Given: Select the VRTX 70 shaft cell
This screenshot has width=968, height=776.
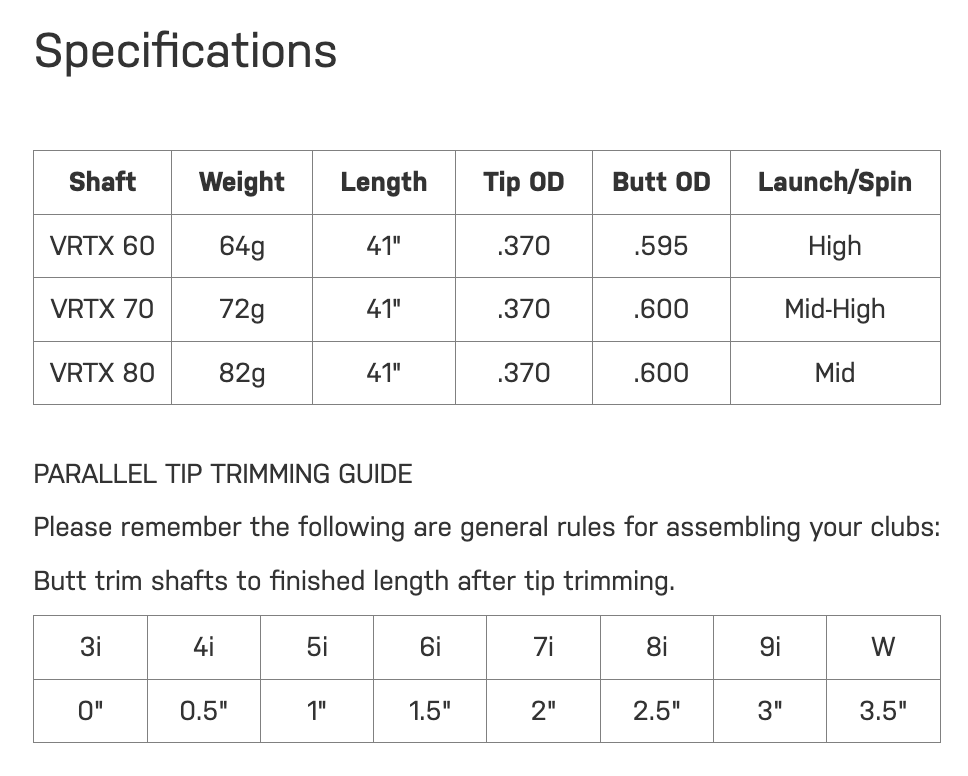Looking at the screenshot, I should (x=102, y=309).
